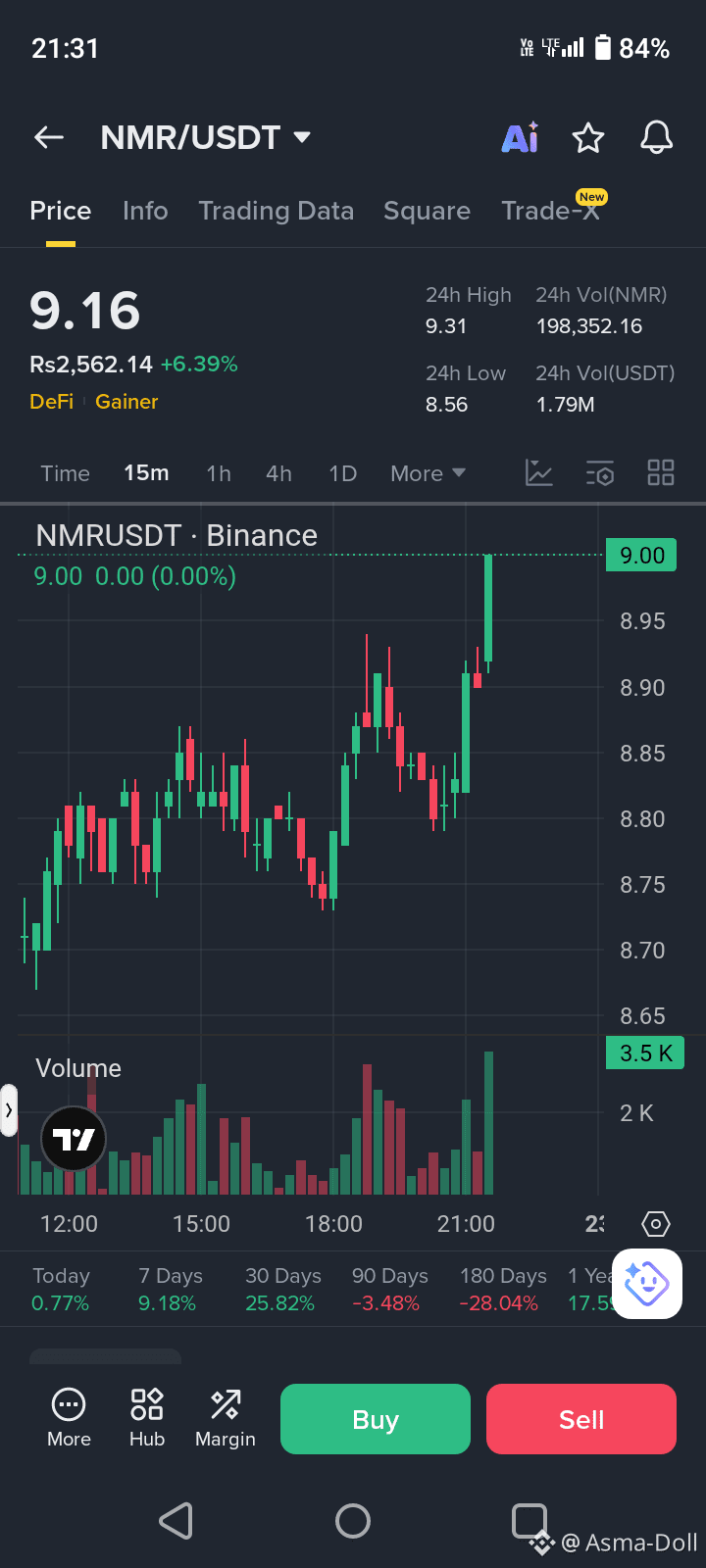Tap the 9.00 current price label

642,556
